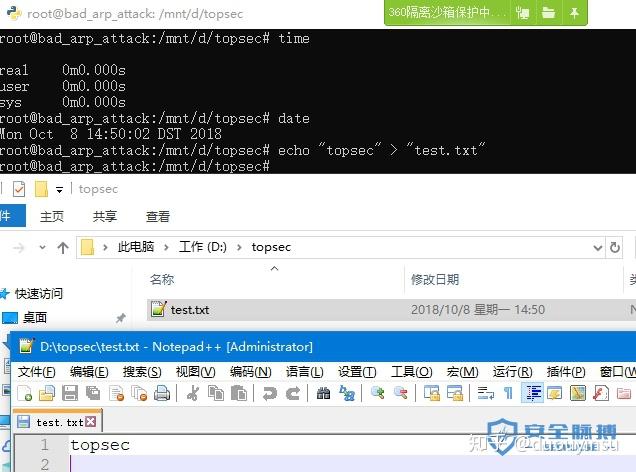Click the Find binoculars icon
This screenshot has width=636, height=472.
click(323, 393)
